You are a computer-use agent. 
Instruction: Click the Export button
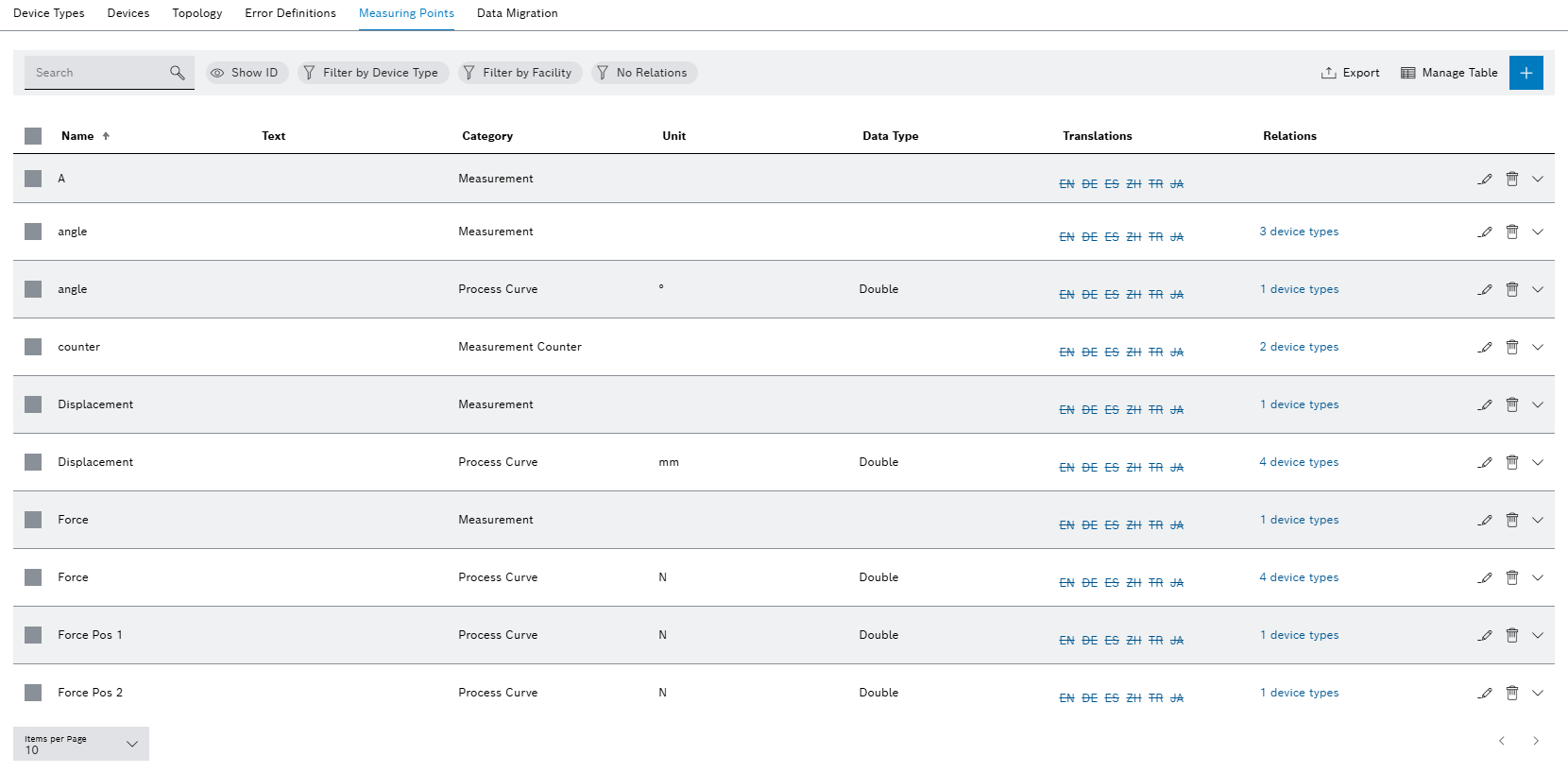coord(1350,73)
